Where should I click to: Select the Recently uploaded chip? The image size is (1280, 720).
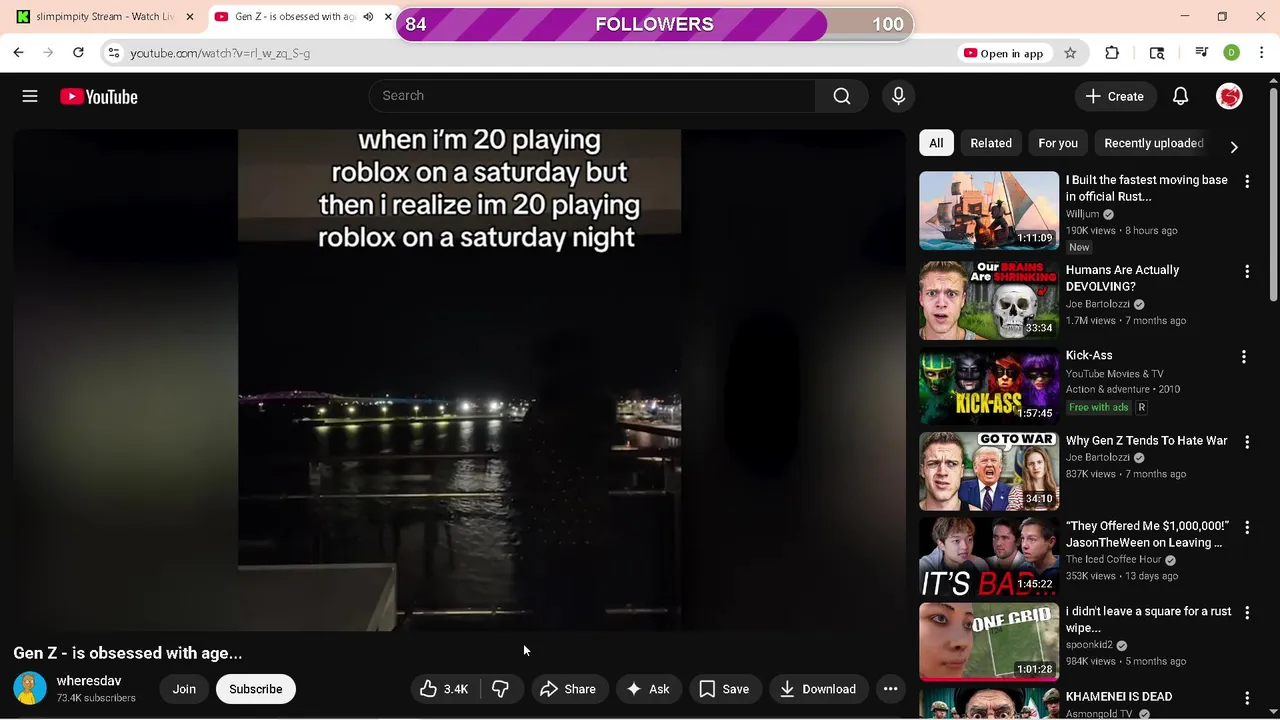(1153, 143)
